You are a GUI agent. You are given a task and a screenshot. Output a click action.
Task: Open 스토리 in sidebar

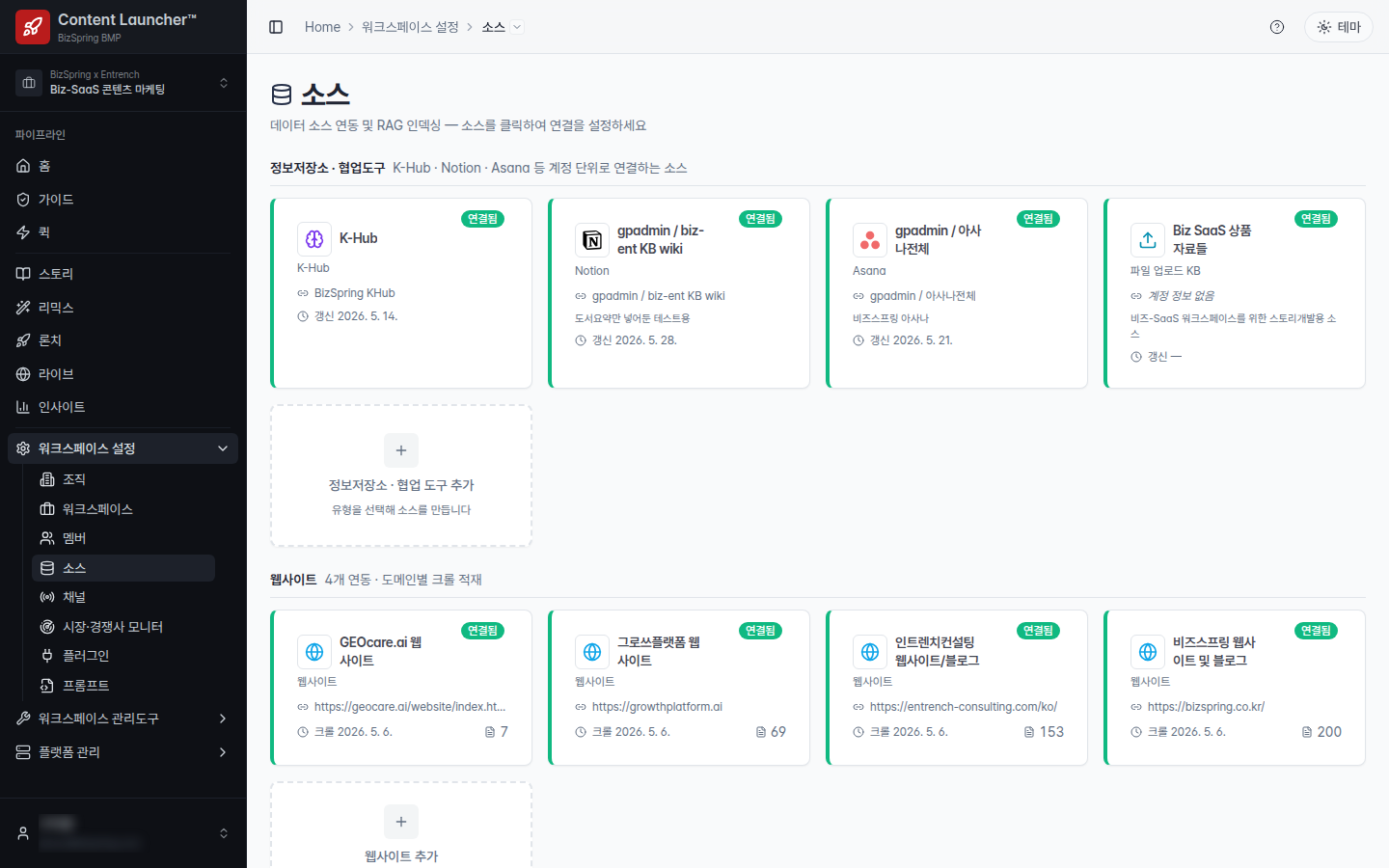[123, 274]
